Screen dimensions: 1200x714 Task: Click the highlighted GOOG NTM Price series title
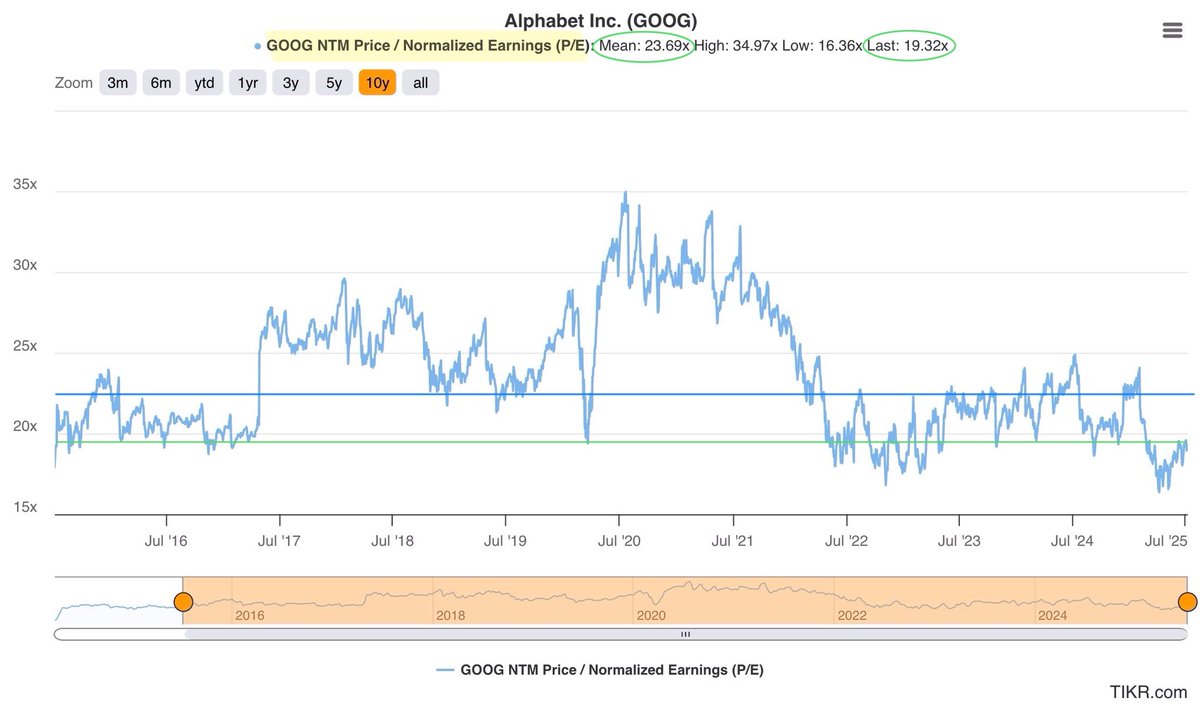coord(427,46)
